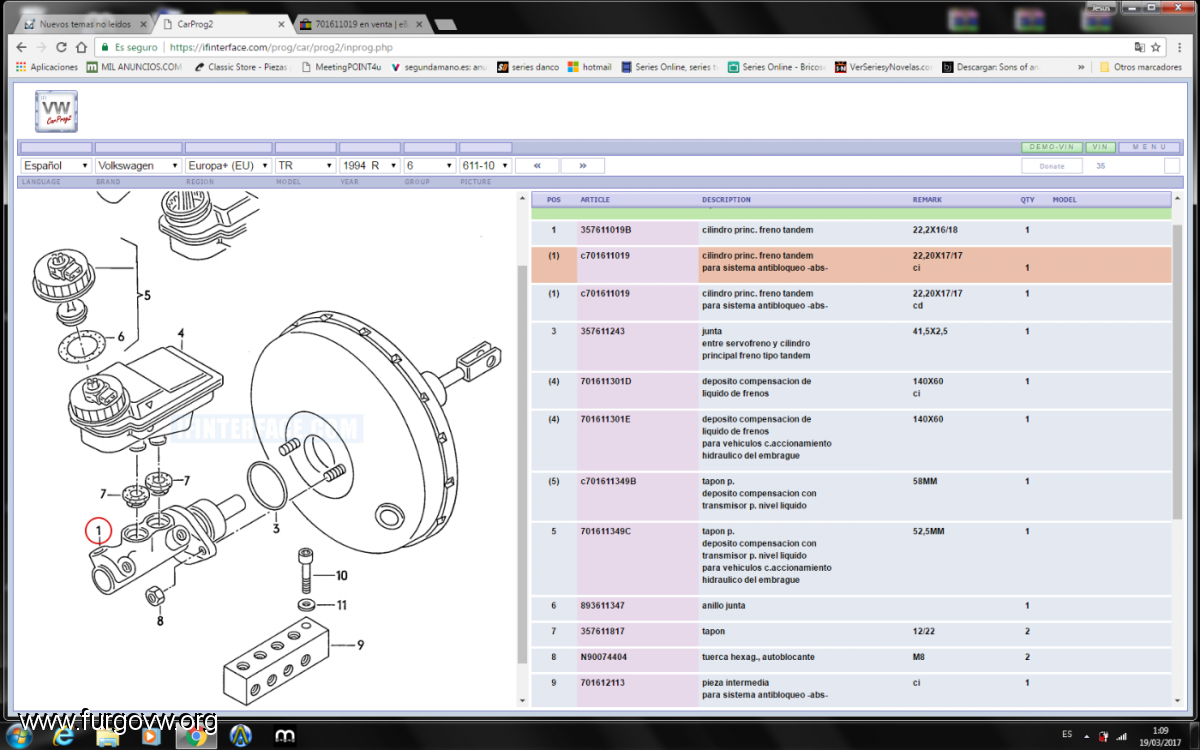The width and height of the screenshot is (1200, 750).
Task: Click article number 357611243
Action: point(602,331)
